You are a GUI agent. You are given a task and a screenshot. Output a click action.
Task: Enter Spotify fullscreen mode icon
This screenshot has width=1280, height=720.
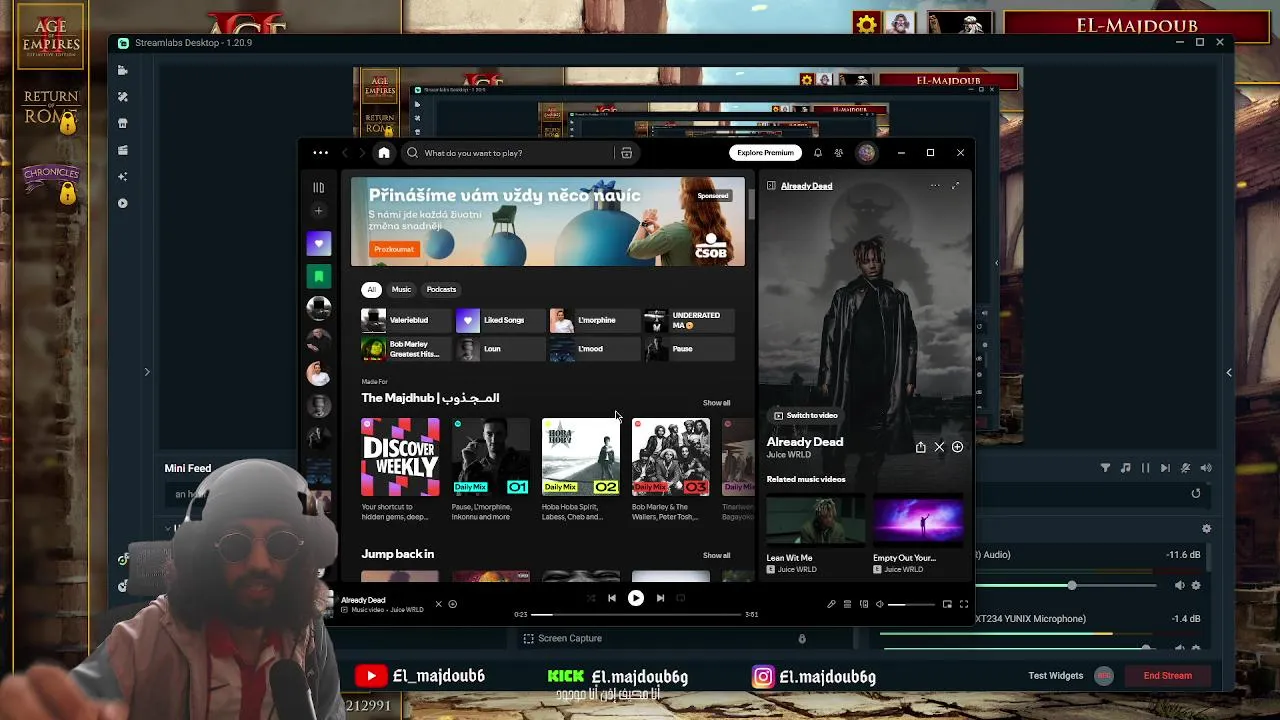tap(964, 604)
